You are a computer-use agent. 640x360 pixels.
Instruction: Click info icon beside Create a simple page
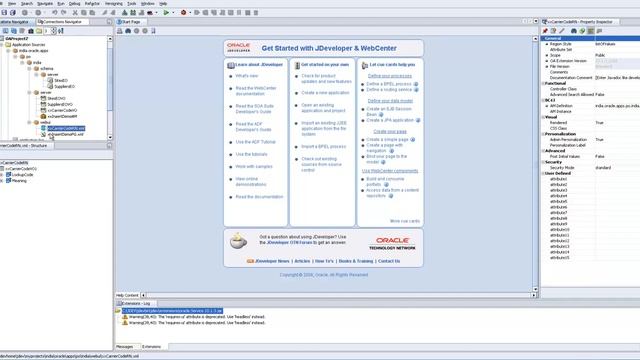pyautogui.click(x=413, y=140)
